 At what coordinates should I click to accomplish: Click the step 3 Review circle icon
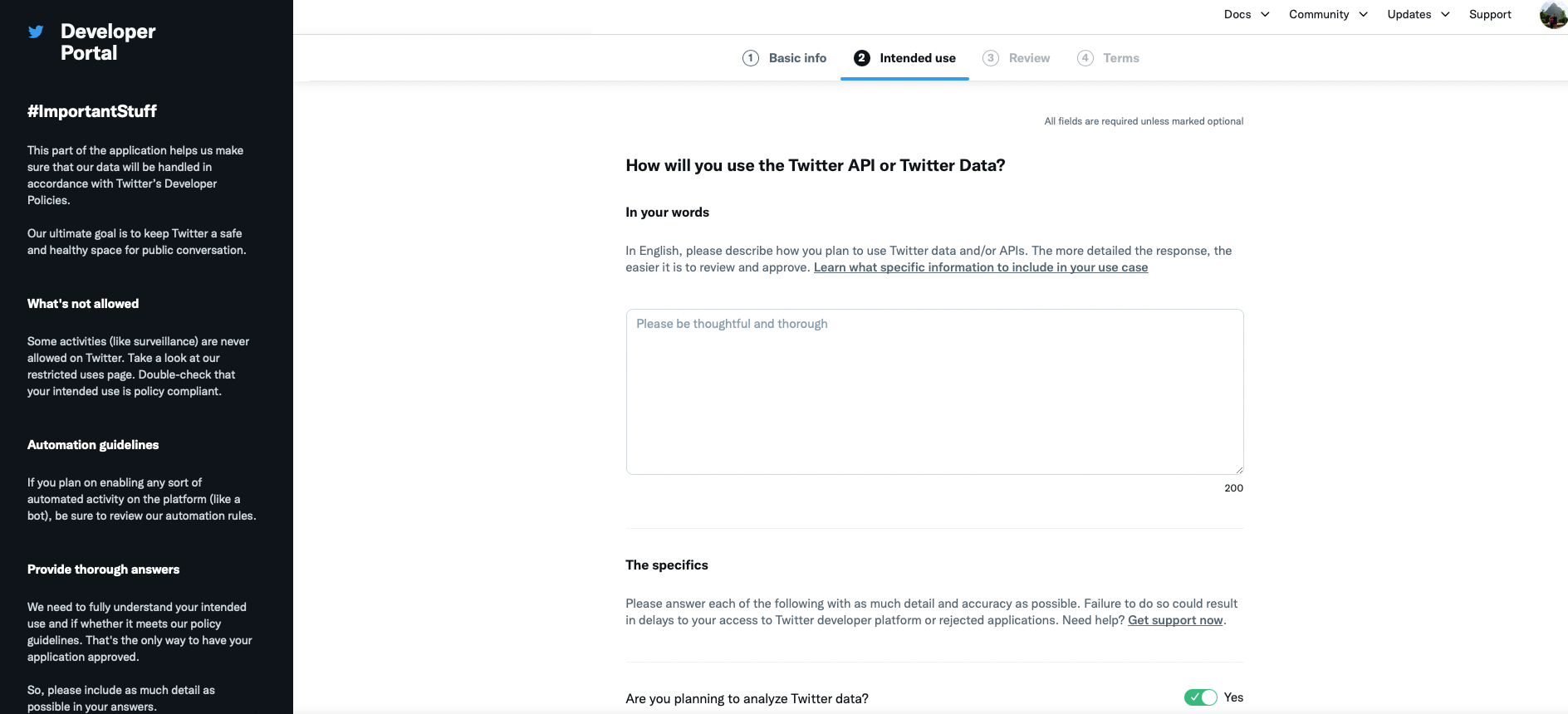(x=991, y=58)
